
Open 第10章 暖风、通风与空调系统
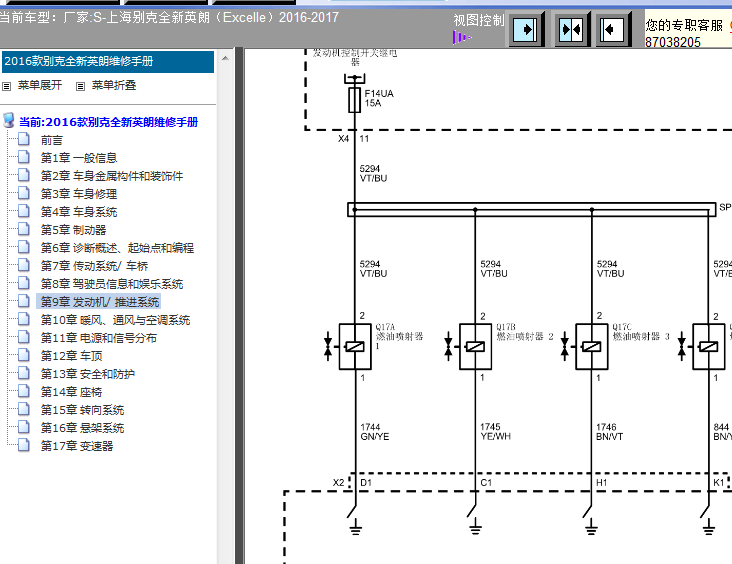115,320
